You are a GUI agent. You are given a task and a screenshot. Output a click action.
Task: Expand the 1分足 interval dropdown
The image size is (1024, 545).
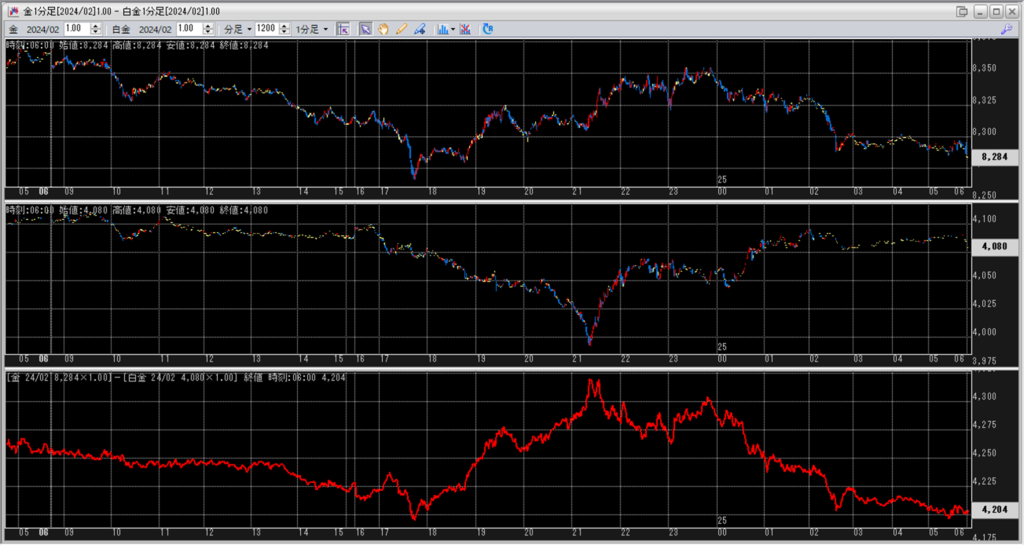click(x=312, y=29)
